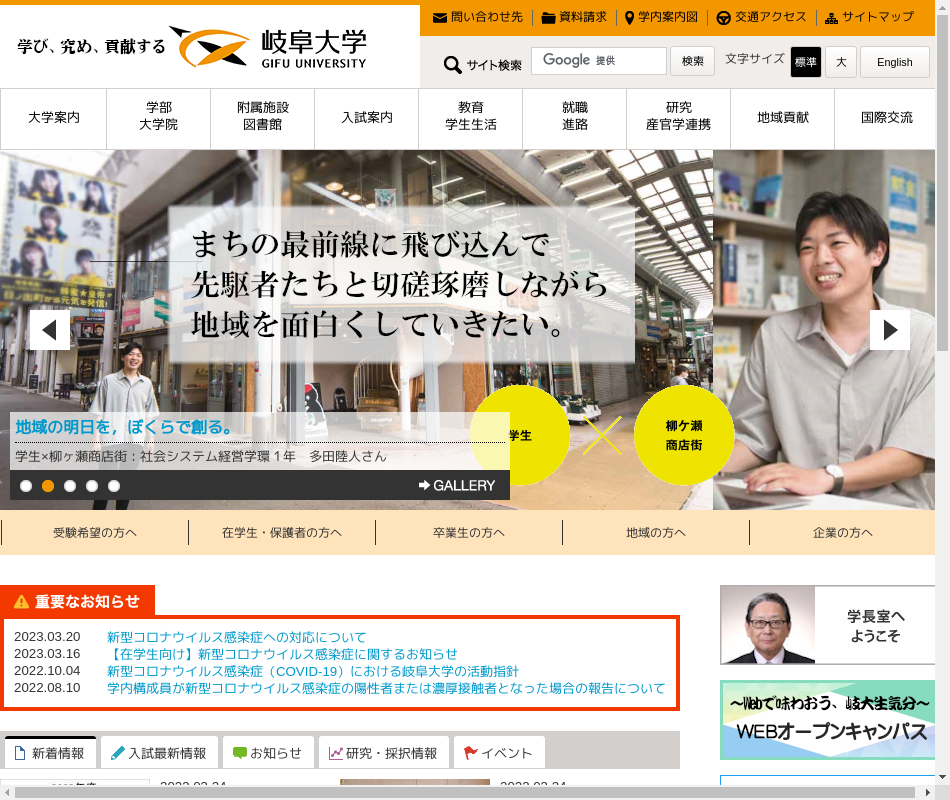
Task: Open 陽性者または濃厚接触者となった場合の報告 notice
Action: click(386, 688)
